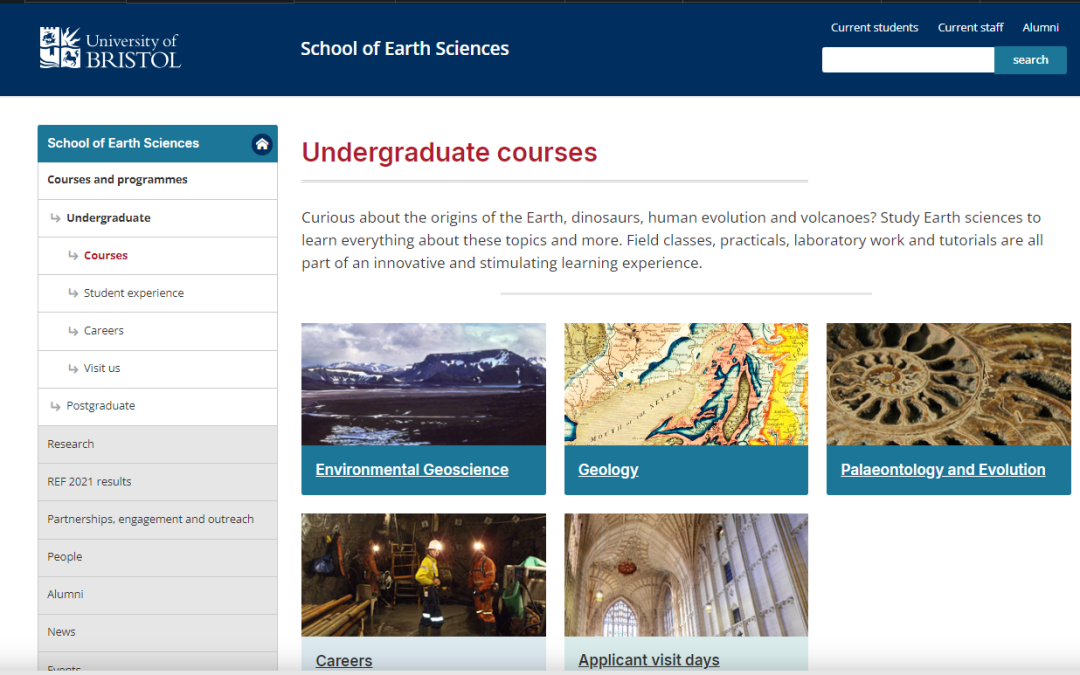This screenshot has width=1080, height=675.
Task: Open the Current students link
Action: coord(874,28)
